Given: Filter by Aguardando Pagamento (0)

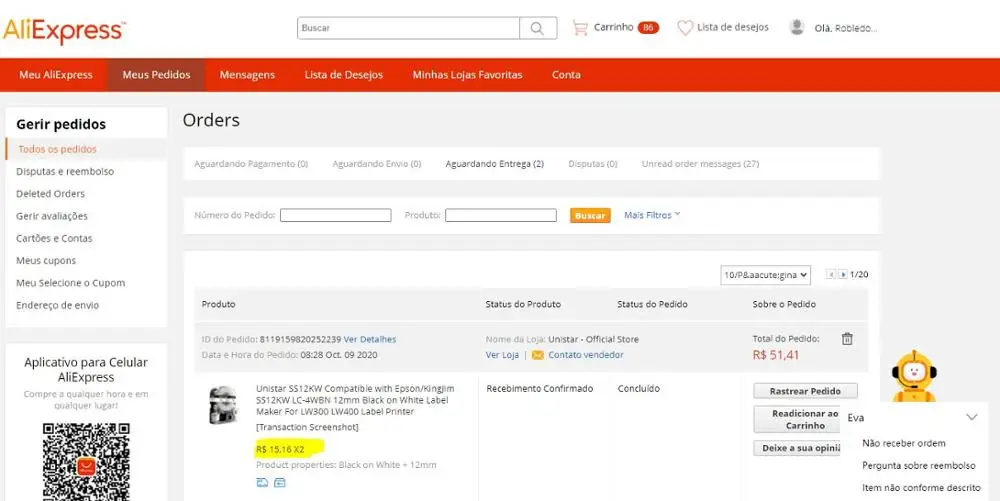Looking at the screenshot, I should [x=251, y=164].
